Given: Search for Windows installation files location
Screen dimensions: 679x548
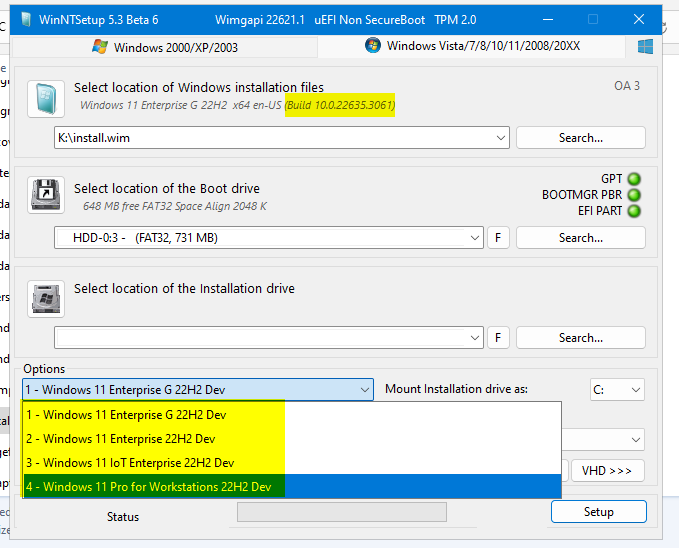Looking at the screenshot, I should tap(581, 138).
